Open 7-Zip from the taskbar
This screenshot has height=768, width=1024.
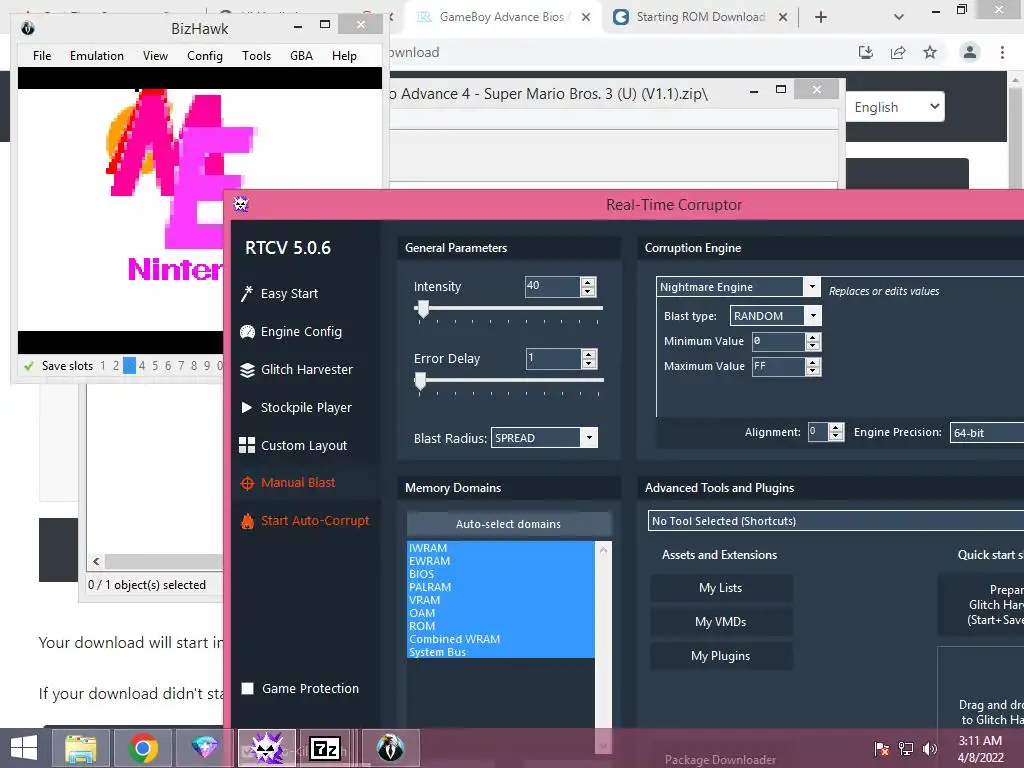click(325, 748)
